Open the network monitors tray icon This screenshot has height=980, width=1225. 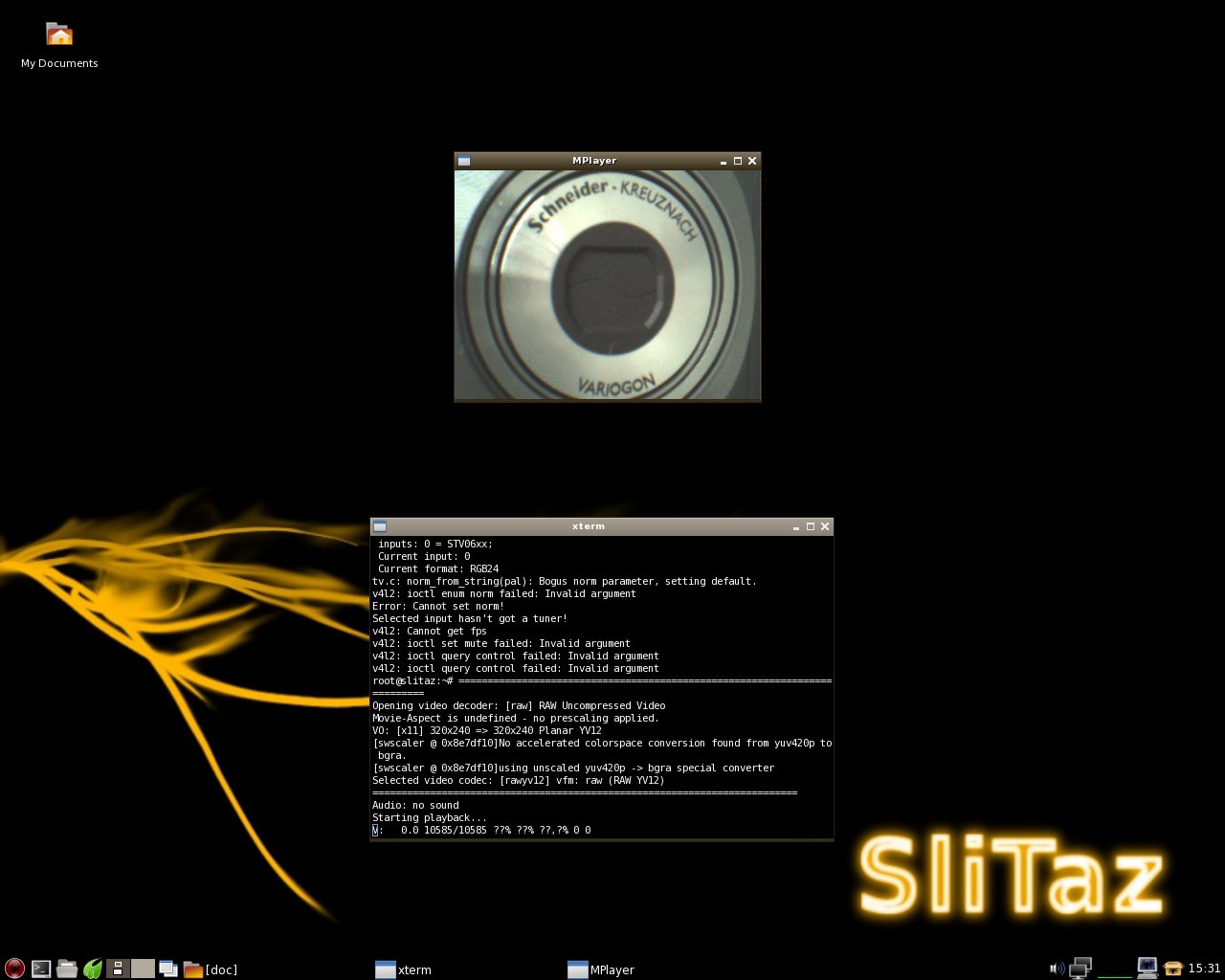click(x=1080, y=969)
